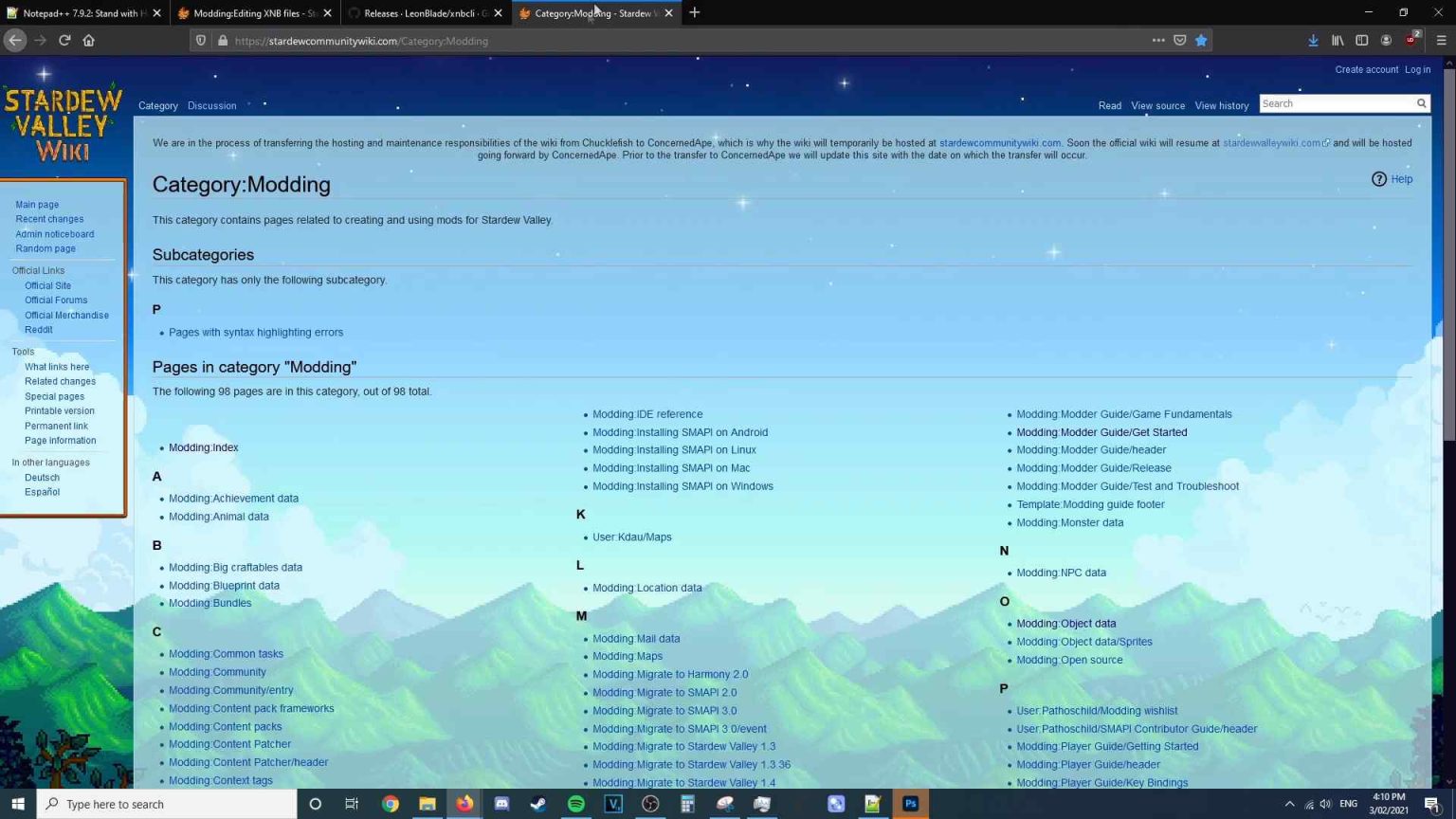Open Spotify from the taskbar
Image resolution: width=1456 pixels, height=819 pixels.
tap(575, 804)
